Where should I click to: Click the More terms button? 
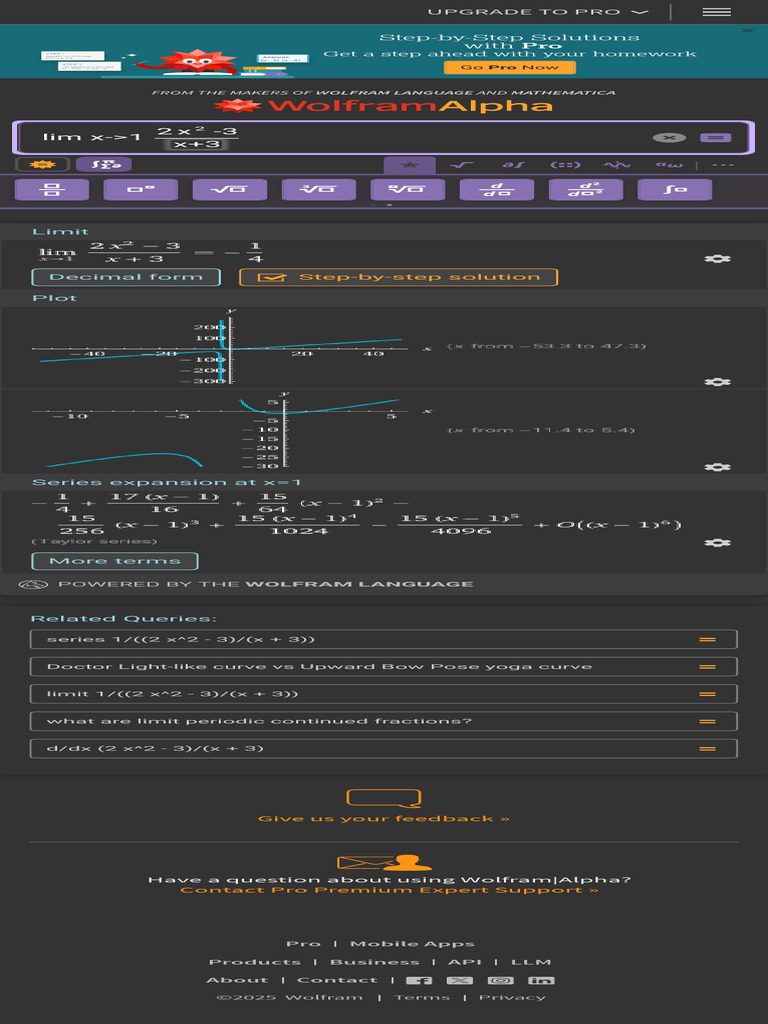[115, 561]
